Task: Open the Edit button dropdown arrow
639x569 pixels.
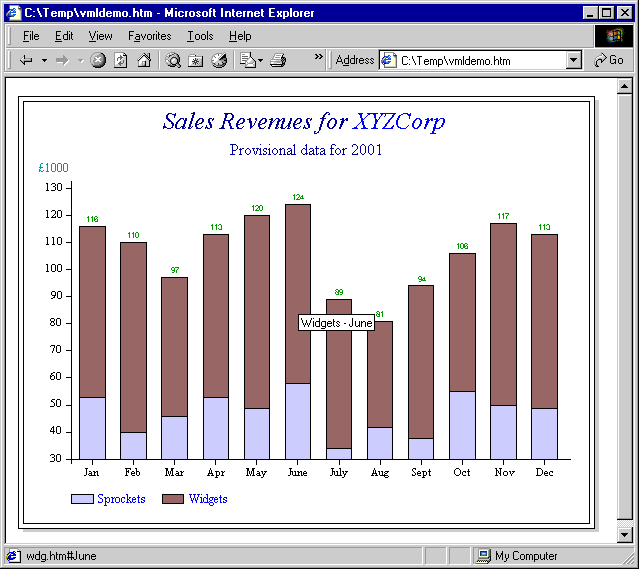Action: pos(260,61)
